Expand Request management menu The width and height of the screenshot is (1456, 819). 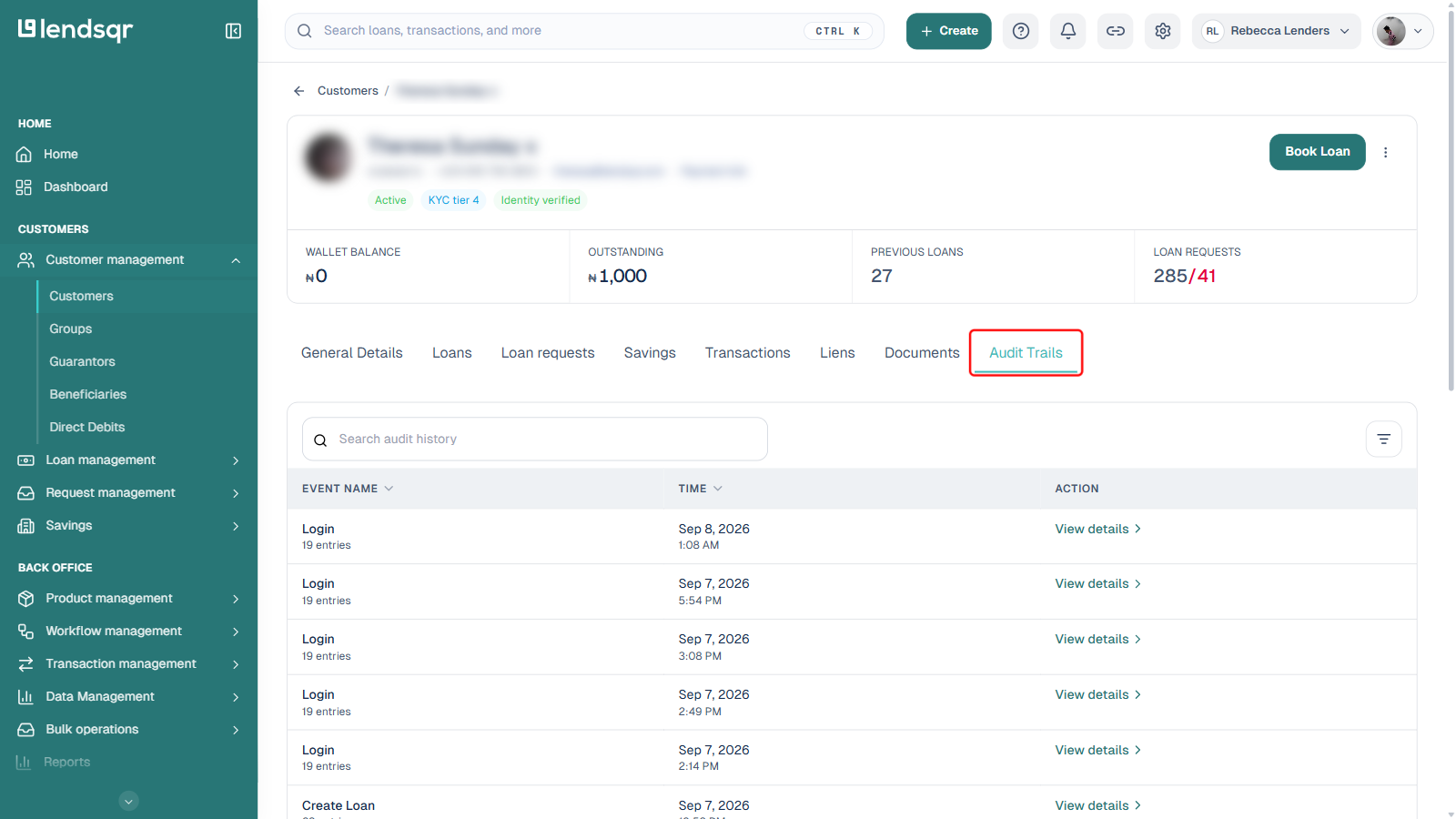128,493
